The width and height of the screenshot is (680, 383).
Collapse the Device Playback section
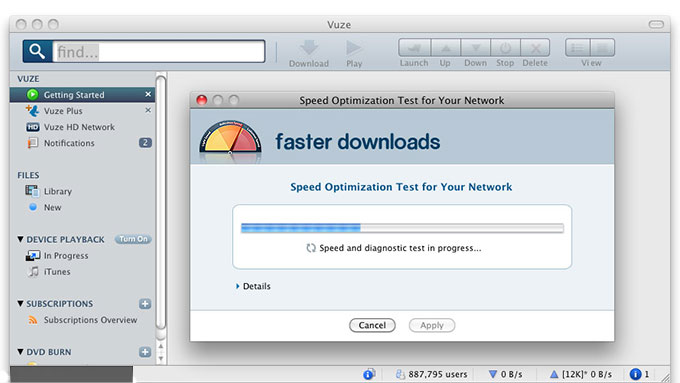[20, 239]
